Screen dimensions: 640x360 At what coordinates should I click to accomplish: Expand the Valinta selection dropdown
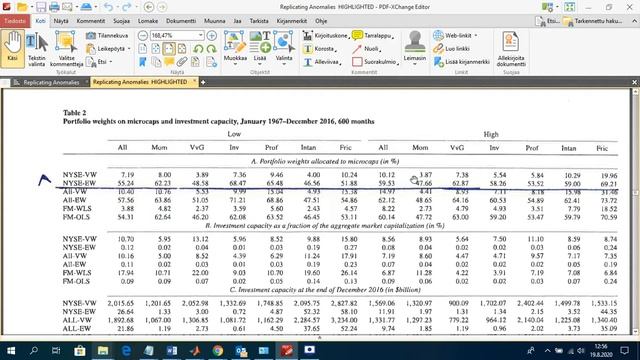pyautogui.click(x=284, y=64)
